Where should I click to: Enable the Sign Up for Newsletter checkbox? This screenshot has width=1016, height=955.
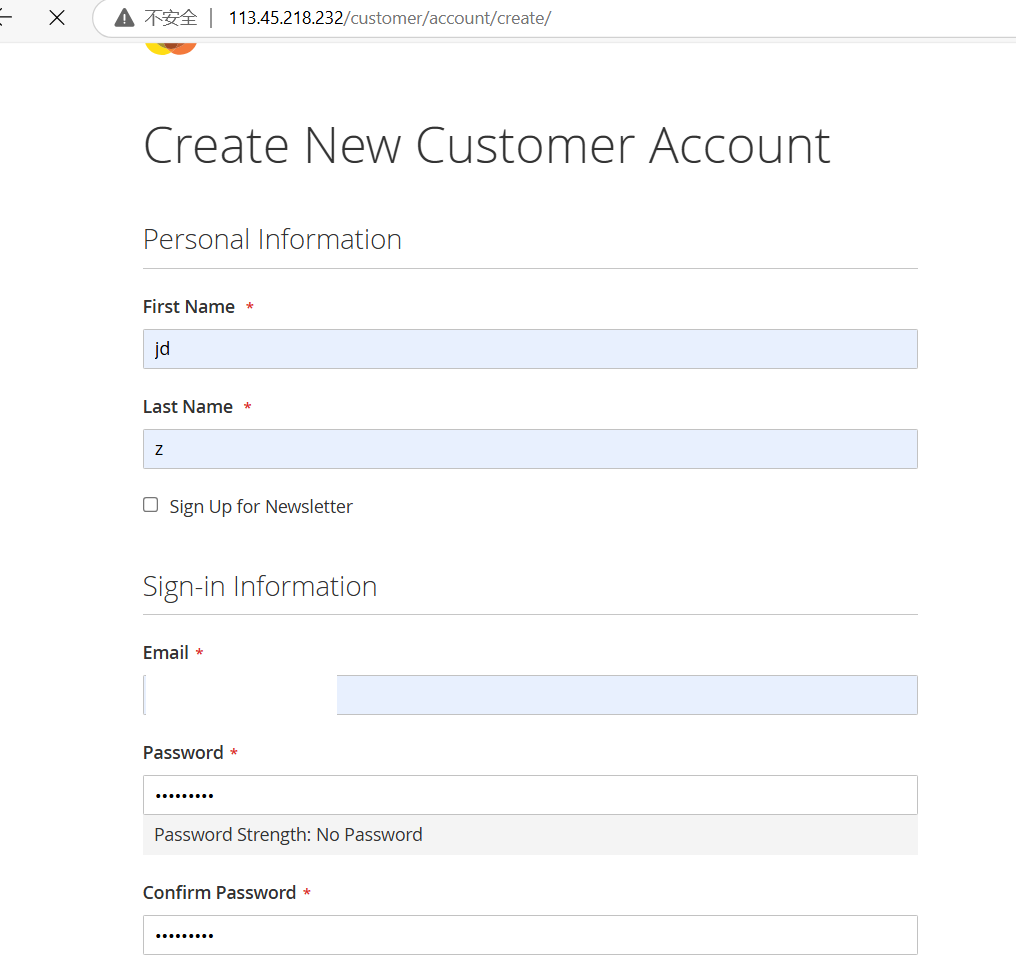(150, 505)
